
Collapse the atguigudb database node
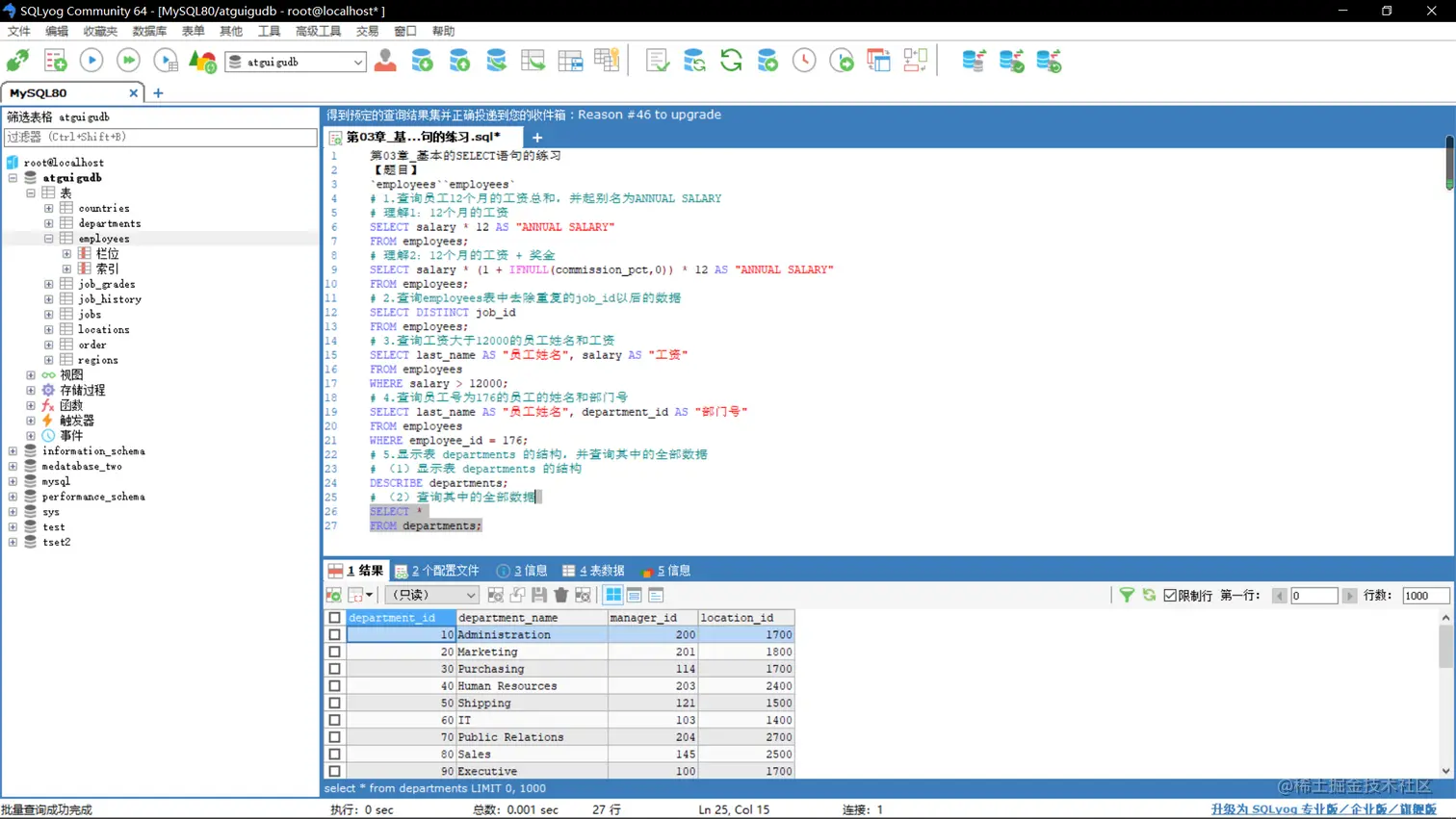(x=13, y=178)
